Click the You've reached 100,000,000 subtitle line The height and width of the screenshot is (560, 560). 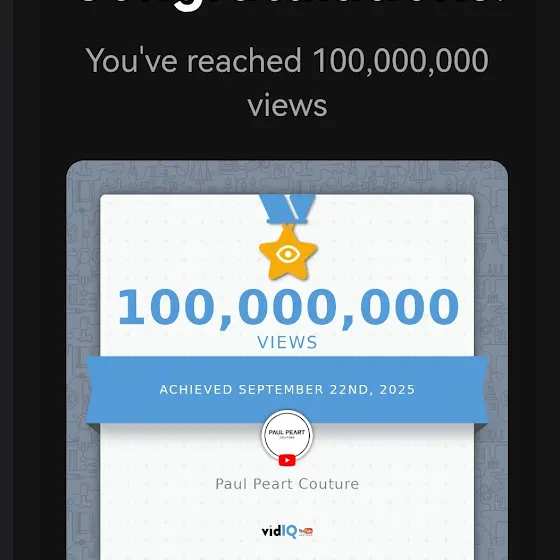click(287, 60)
